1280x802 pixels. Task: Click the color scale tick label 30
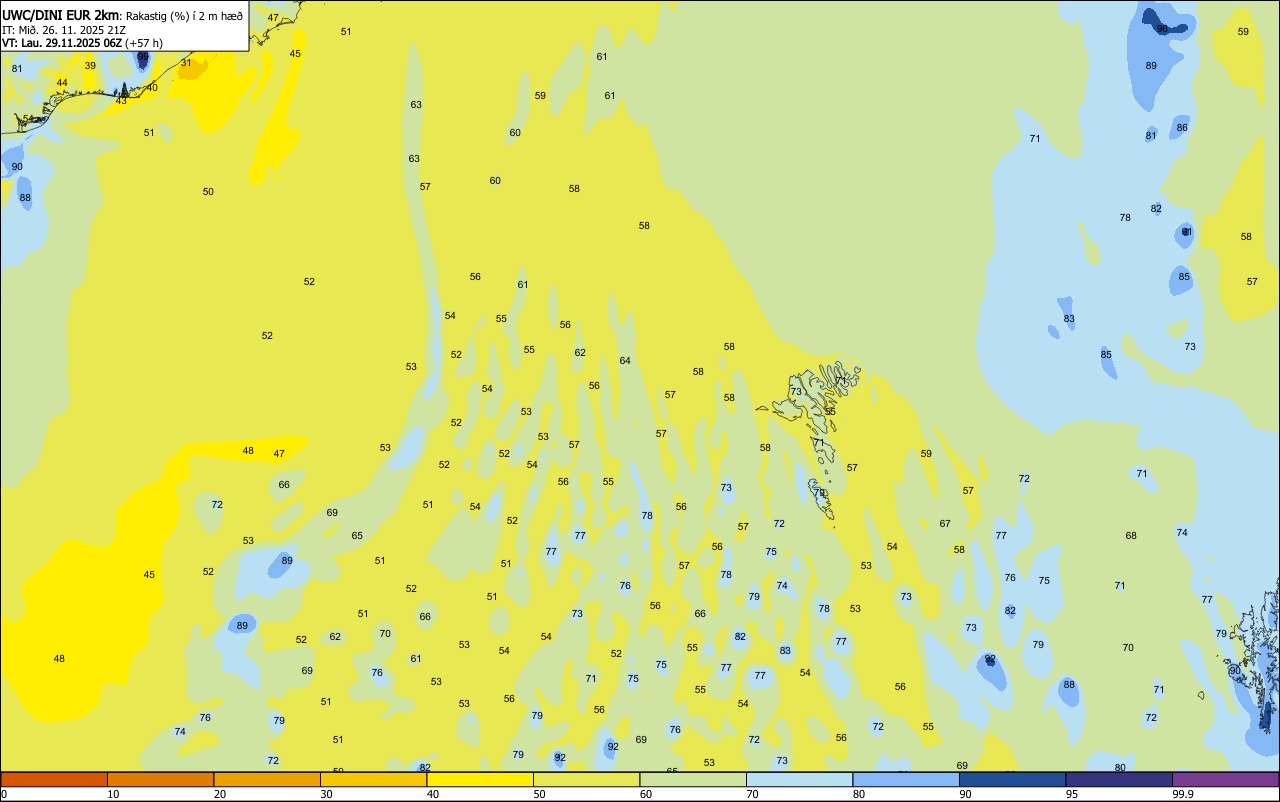click(326, 794)
